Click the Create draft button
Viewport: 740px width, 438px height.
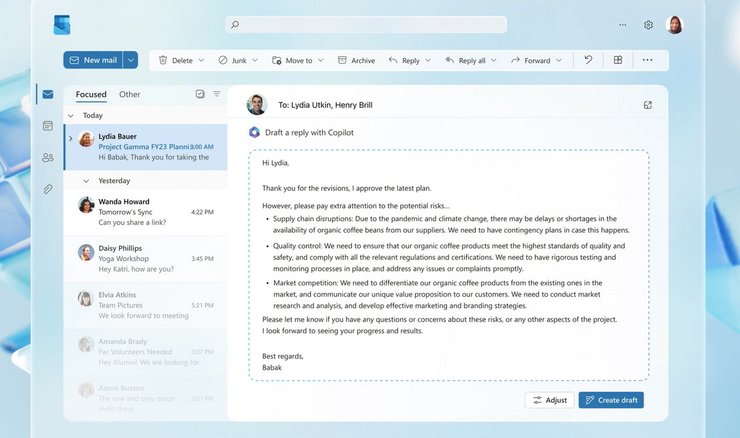point(611,400)
